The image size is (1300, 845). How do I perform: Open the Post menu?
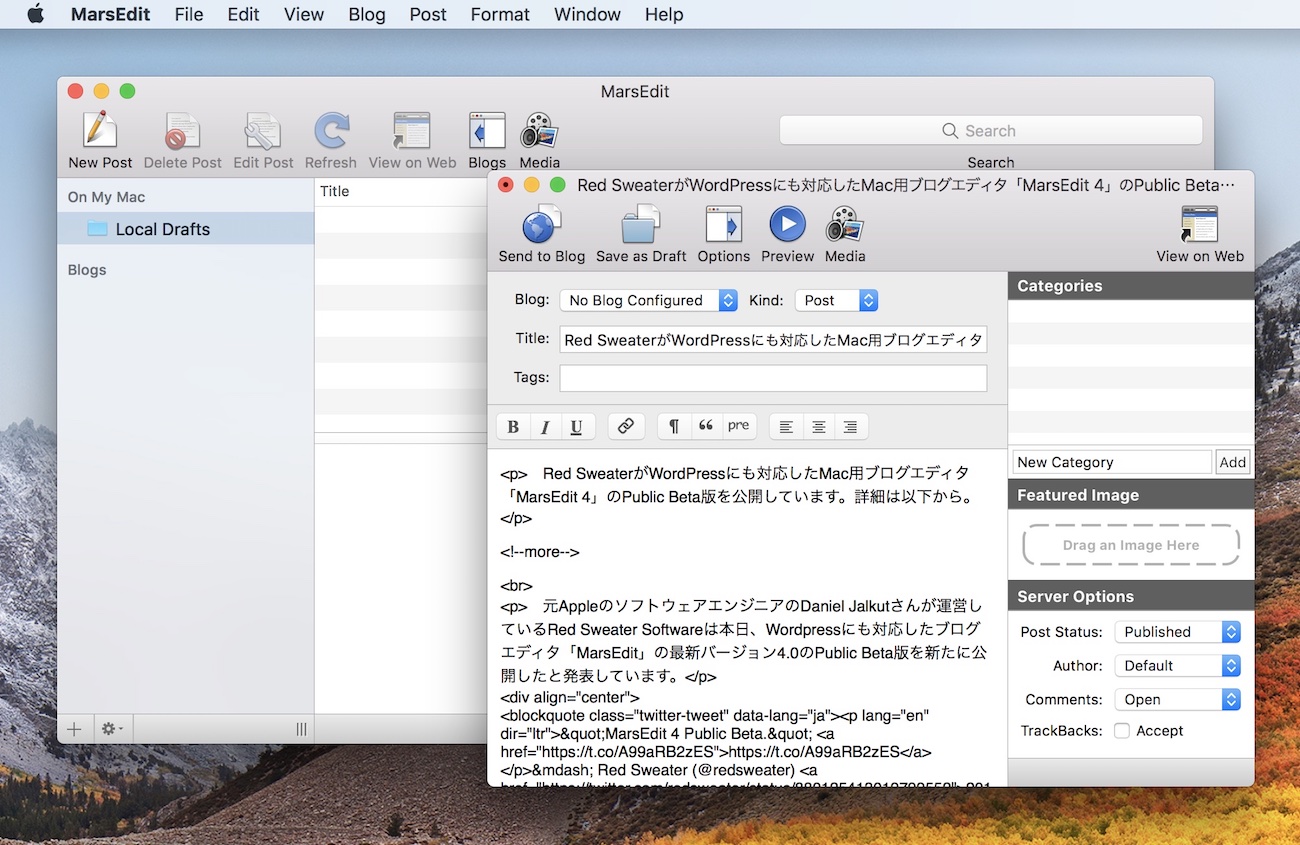pyautogui.click(x=428, y=14)
